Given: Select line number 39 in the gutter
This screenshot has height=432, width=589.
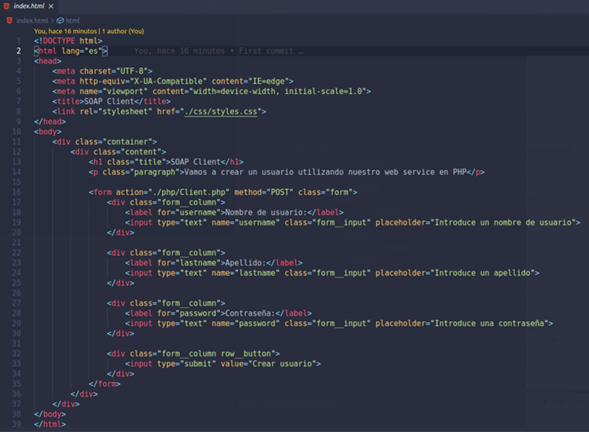Looking at the screenshot, I should point(17,424).
